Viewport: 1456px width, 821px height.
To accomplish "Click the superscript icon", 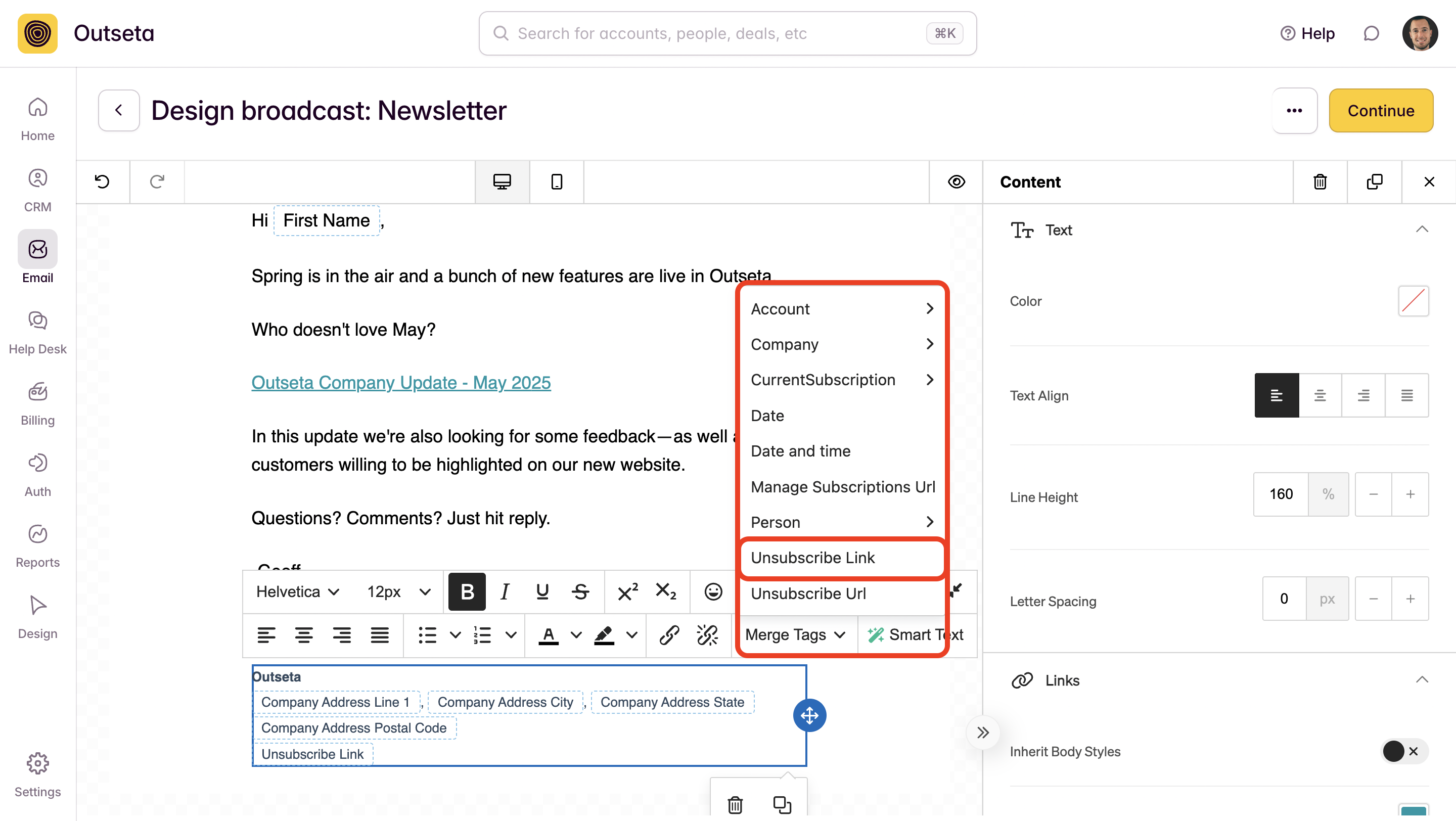I will click(627, 591).
